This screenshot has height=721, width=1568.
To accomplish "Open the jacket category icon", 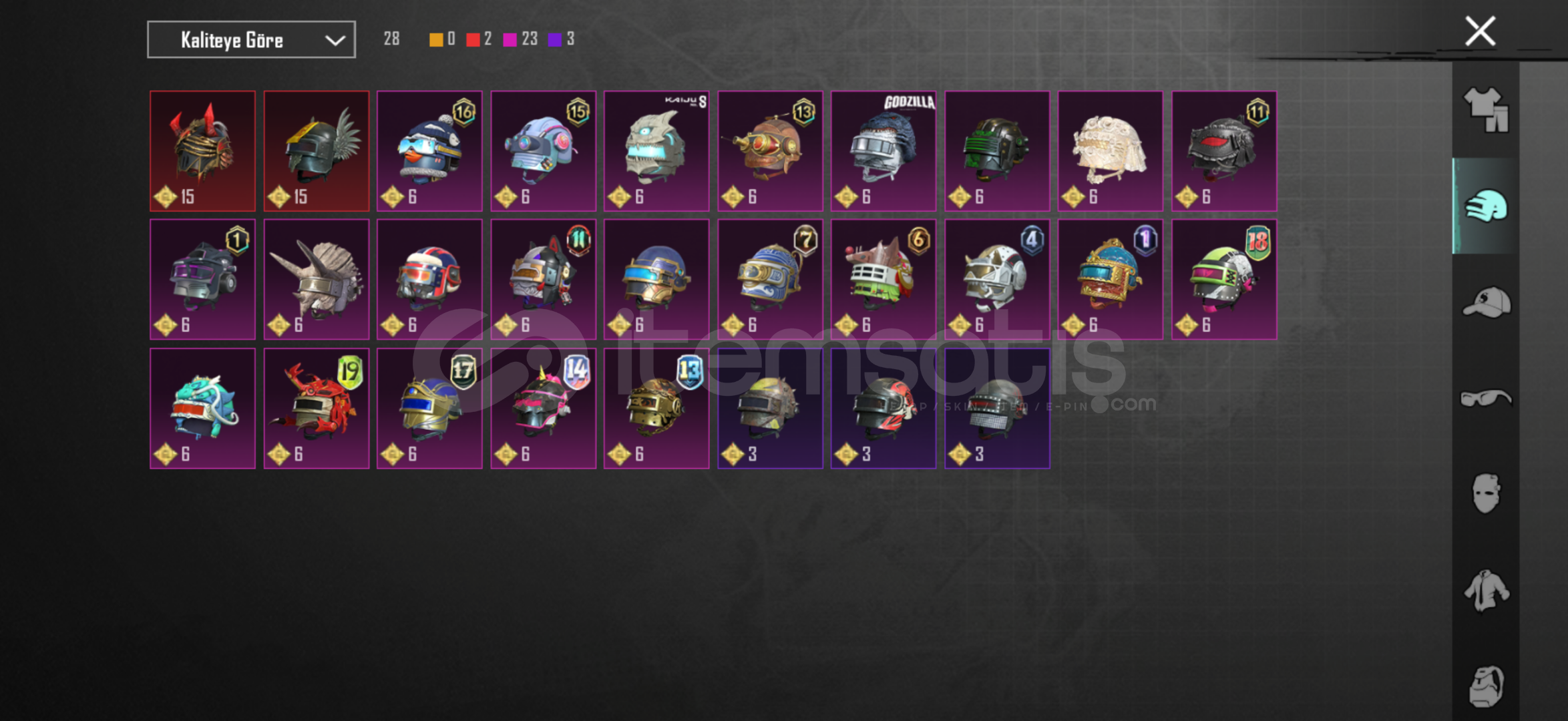I will 1486,590.
